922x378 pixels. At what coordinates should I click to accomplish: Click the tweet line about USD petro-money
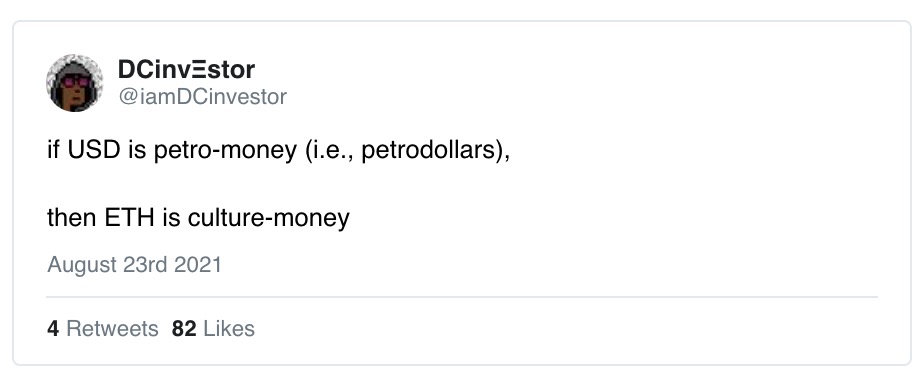point(278,151)
